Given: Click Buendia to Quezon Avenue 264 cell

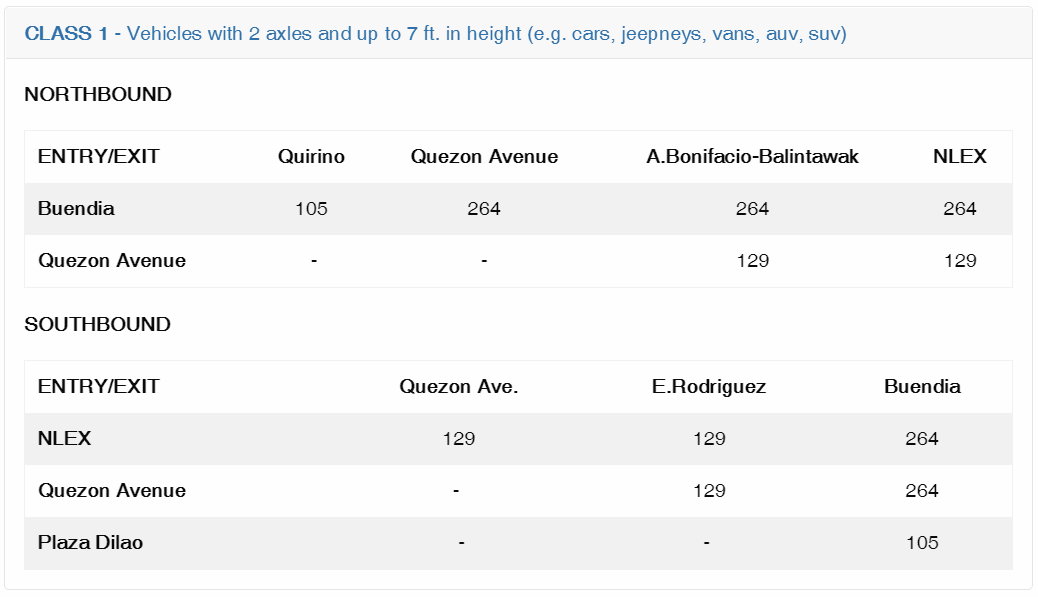Looking at the screenshot, I should pyautogui.click(x=484, y=208).
